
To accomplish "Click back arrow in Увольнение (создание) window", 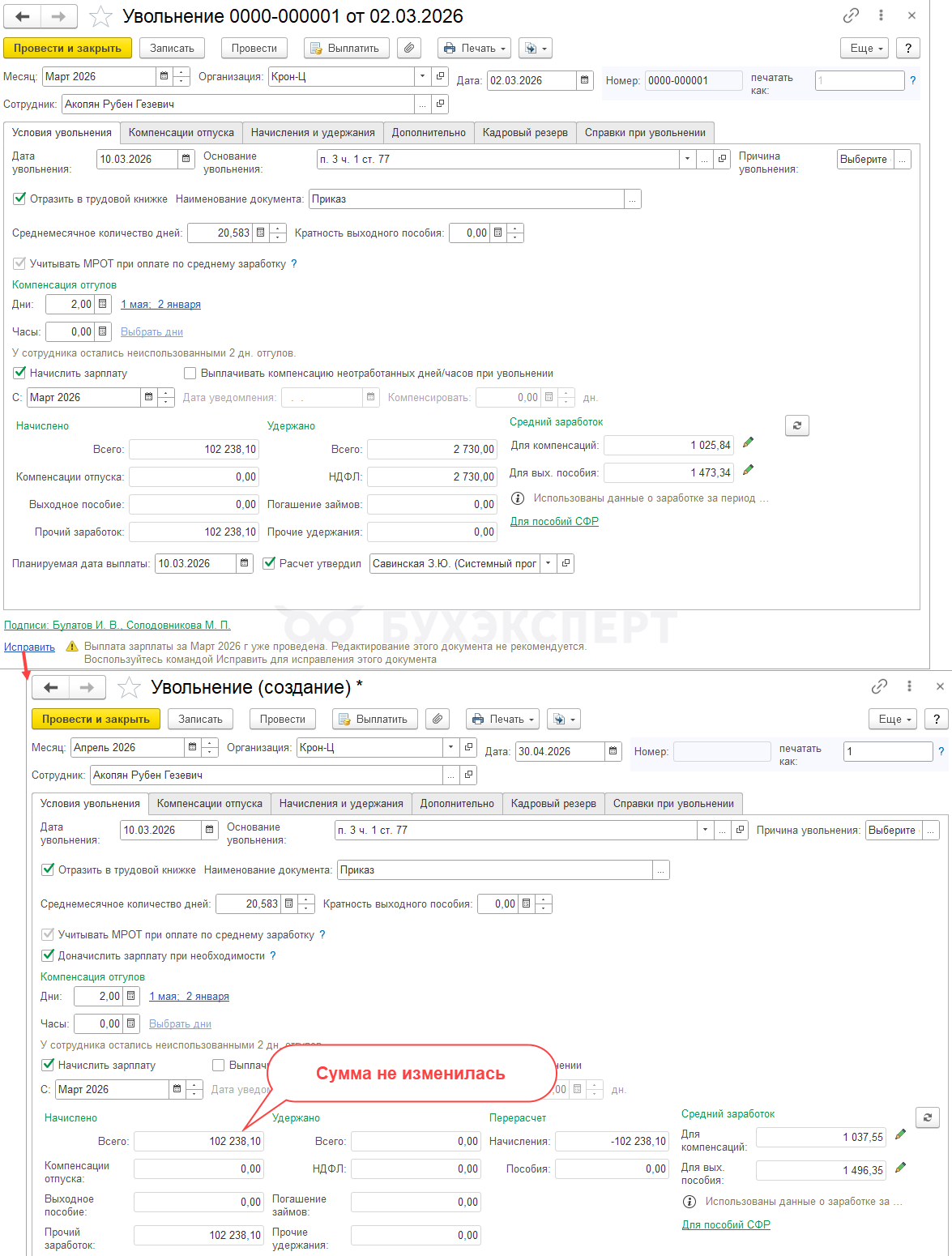I will click(51, 687).
